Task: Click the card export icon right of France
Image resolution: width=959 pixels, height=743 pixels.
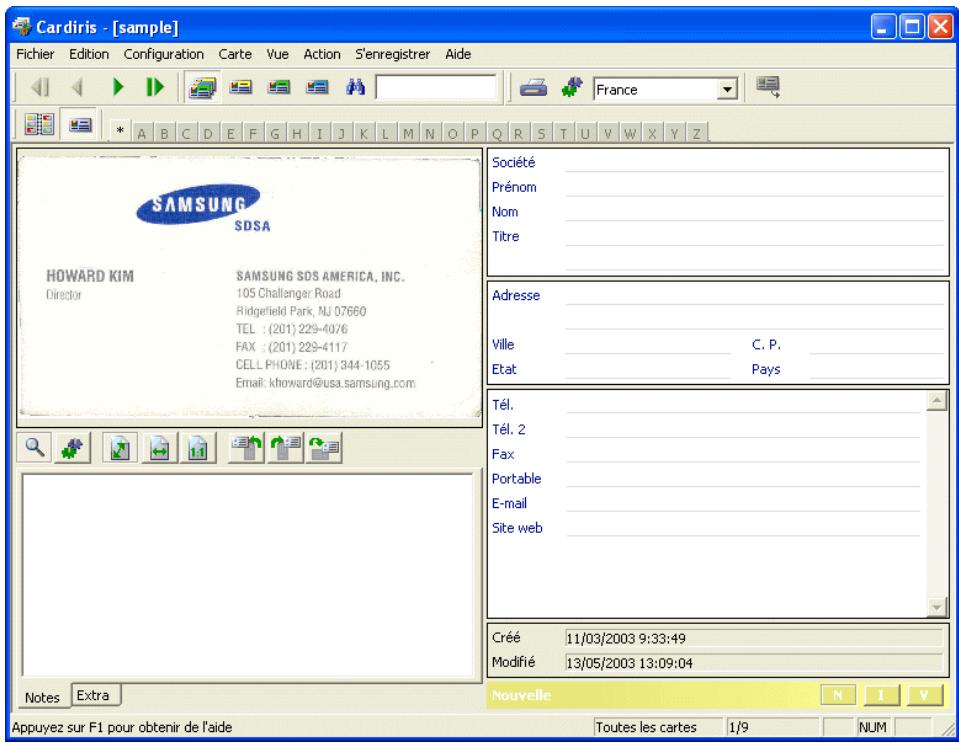Action: click(768, 87)
